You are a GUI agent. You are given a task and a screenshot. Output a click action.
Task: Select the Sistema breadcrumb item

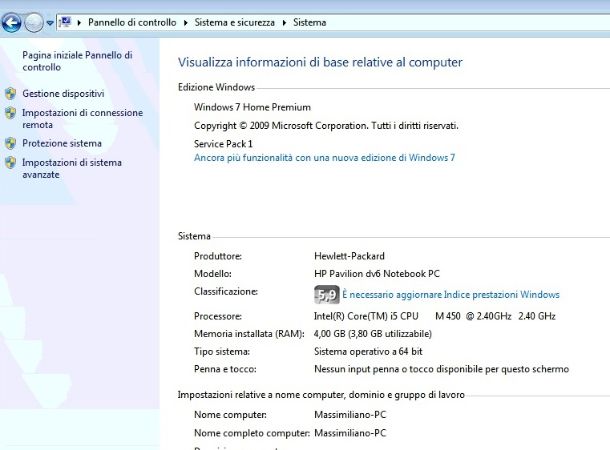(x=310, y=23)
